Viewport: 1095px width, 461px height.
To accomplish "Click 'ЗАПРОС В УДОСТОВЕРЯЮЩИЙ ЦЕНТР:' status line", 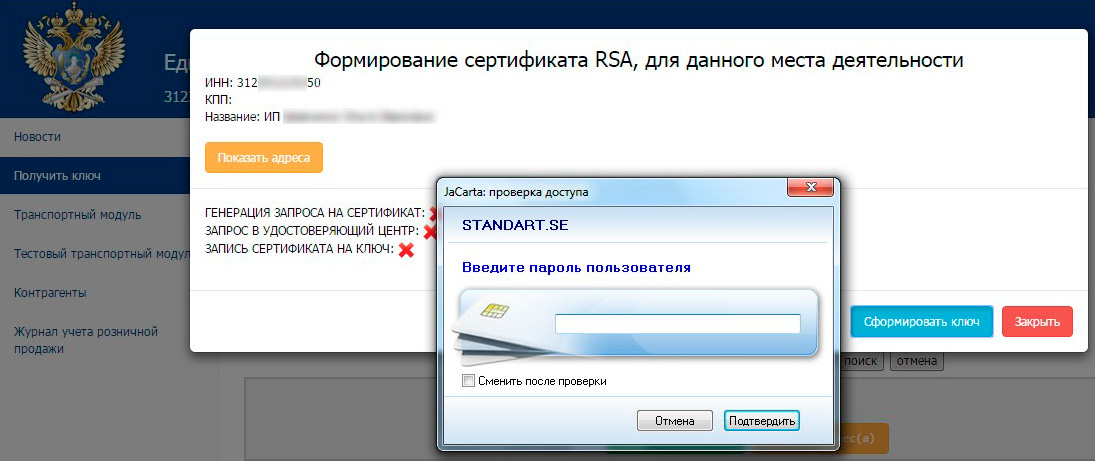I will point(312,230).
